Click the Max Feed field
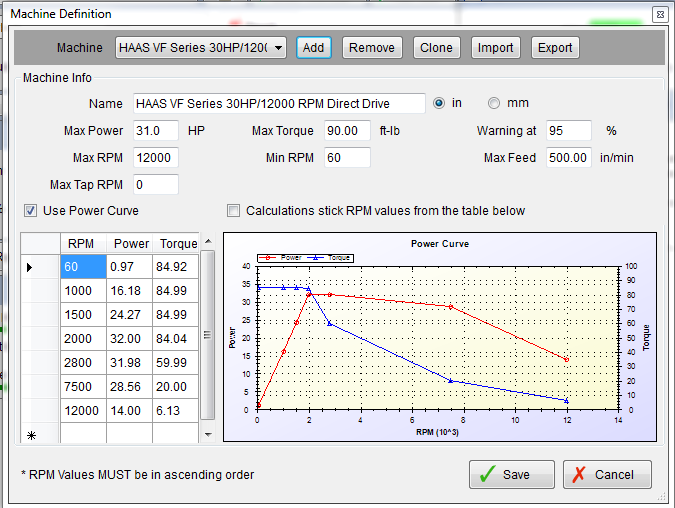This screenshot has height=508, width=675. click(x=569, y=158)
